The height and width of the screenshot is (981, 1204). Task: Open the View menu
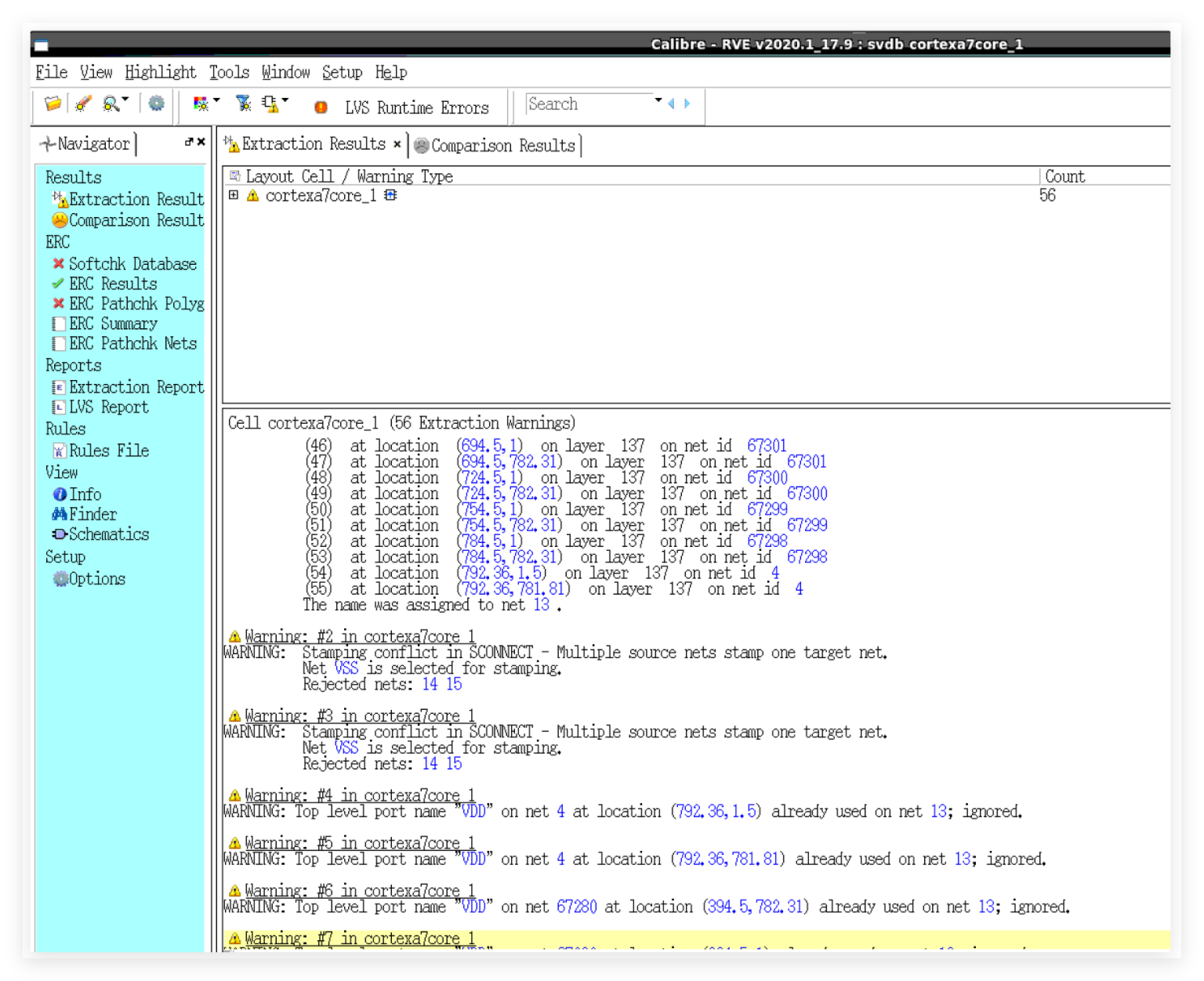[x=96, y=72]
